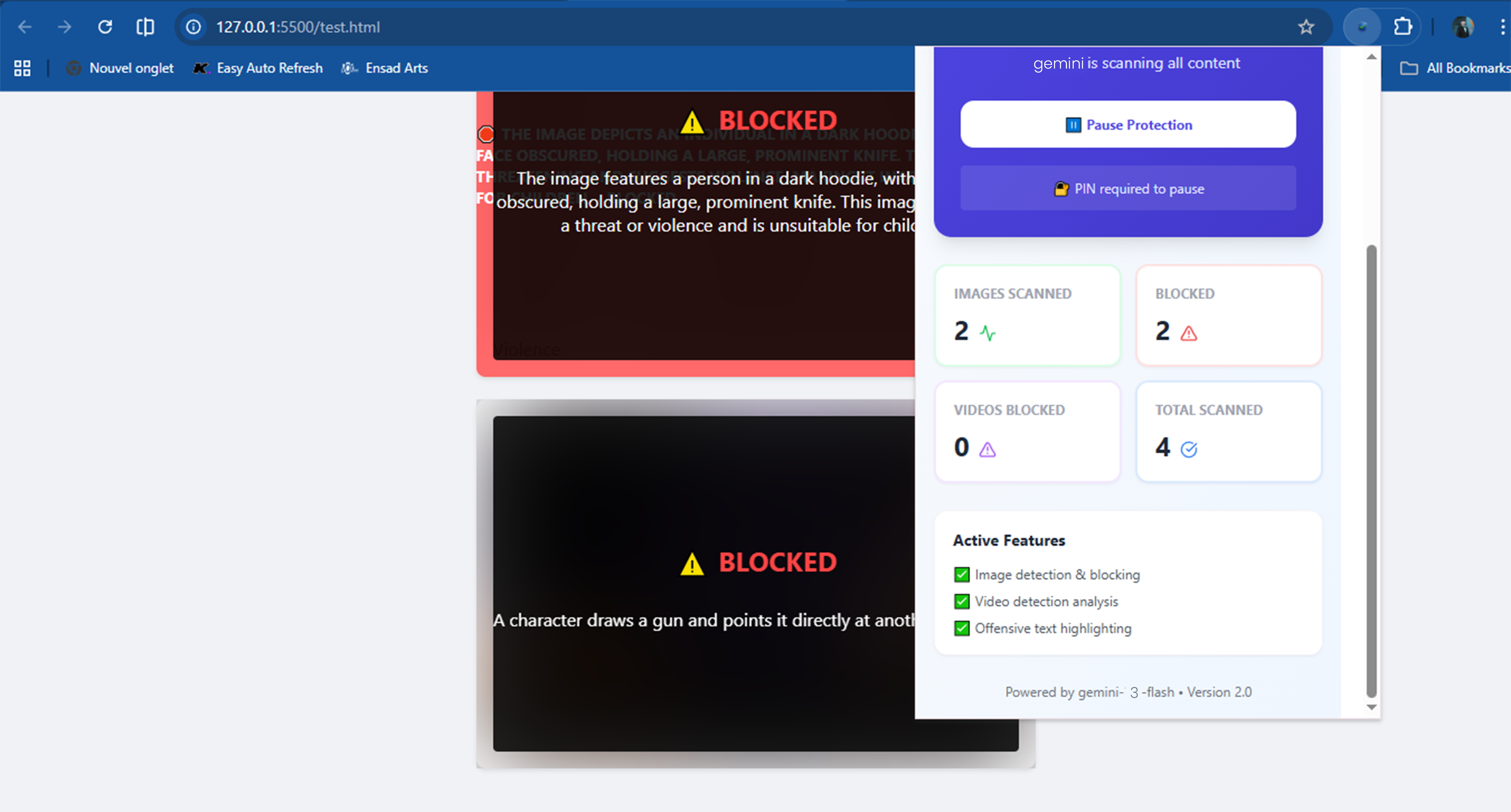Open the user profile avatar

coord(1463,27)
